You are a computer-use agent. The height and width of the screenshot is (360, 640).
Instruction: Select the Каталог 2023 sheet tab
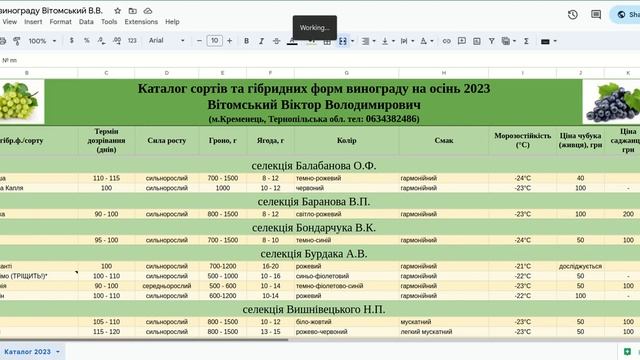pos(27,351)
